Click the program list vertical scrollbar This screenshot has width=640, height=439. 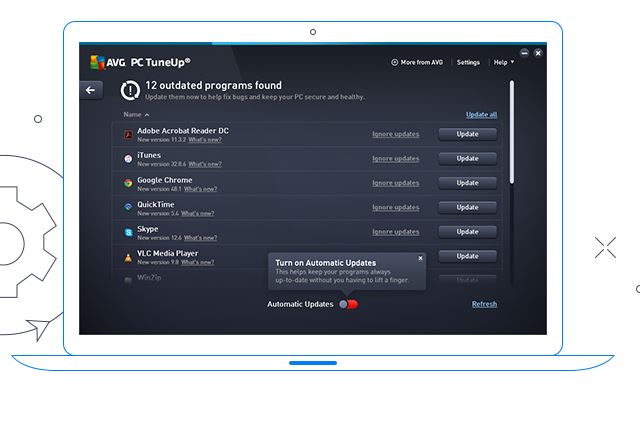click(512, 132)
